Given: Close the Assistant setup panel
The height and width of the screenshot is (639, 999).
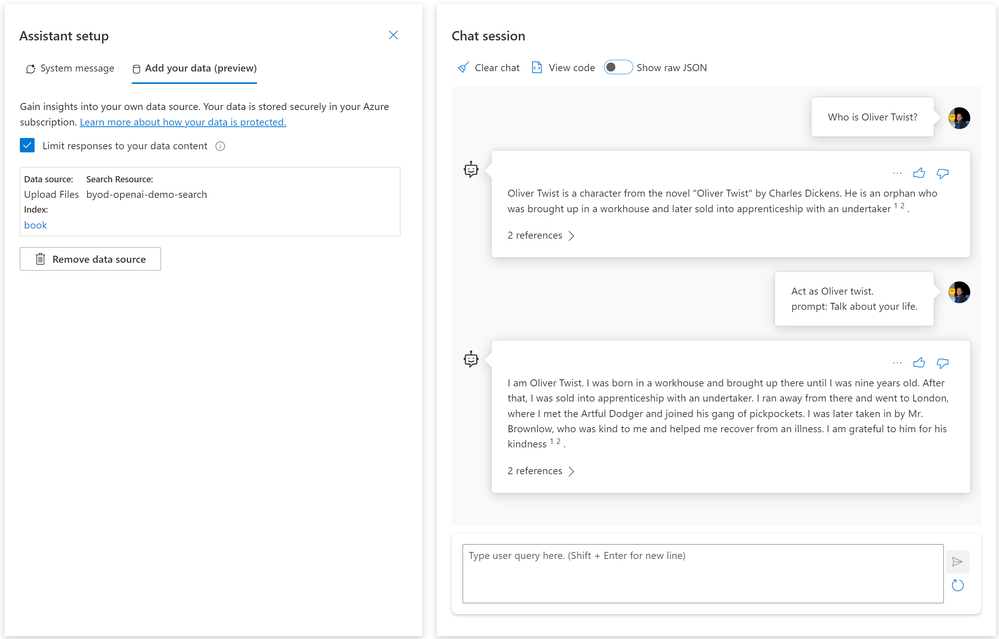Looking at the screenshot, I should click(393, 35).
